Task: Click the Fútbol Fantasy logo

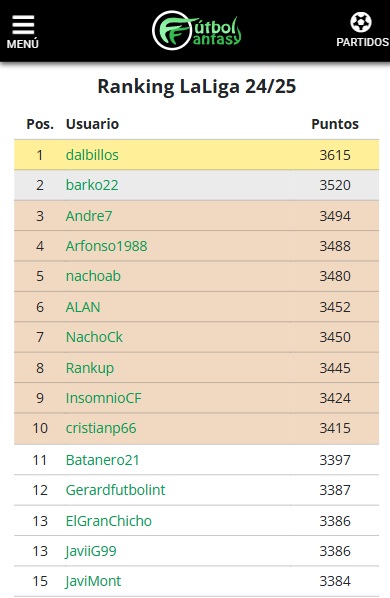Action: click(x=196, y=31)
